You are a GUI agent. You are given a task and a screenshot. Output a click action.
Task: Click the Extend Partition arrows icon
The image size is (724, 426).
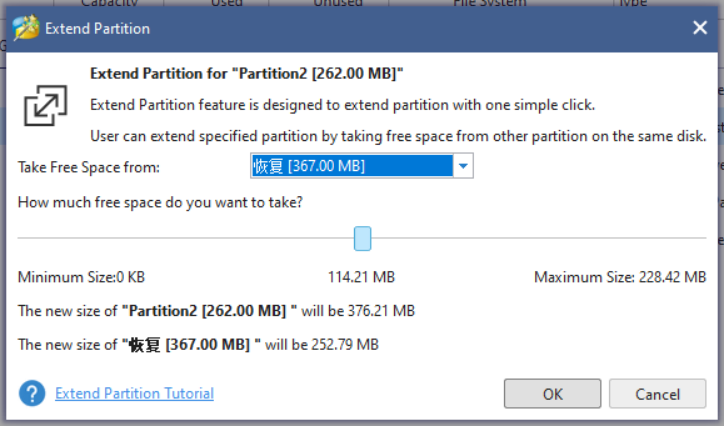[45, 105]
